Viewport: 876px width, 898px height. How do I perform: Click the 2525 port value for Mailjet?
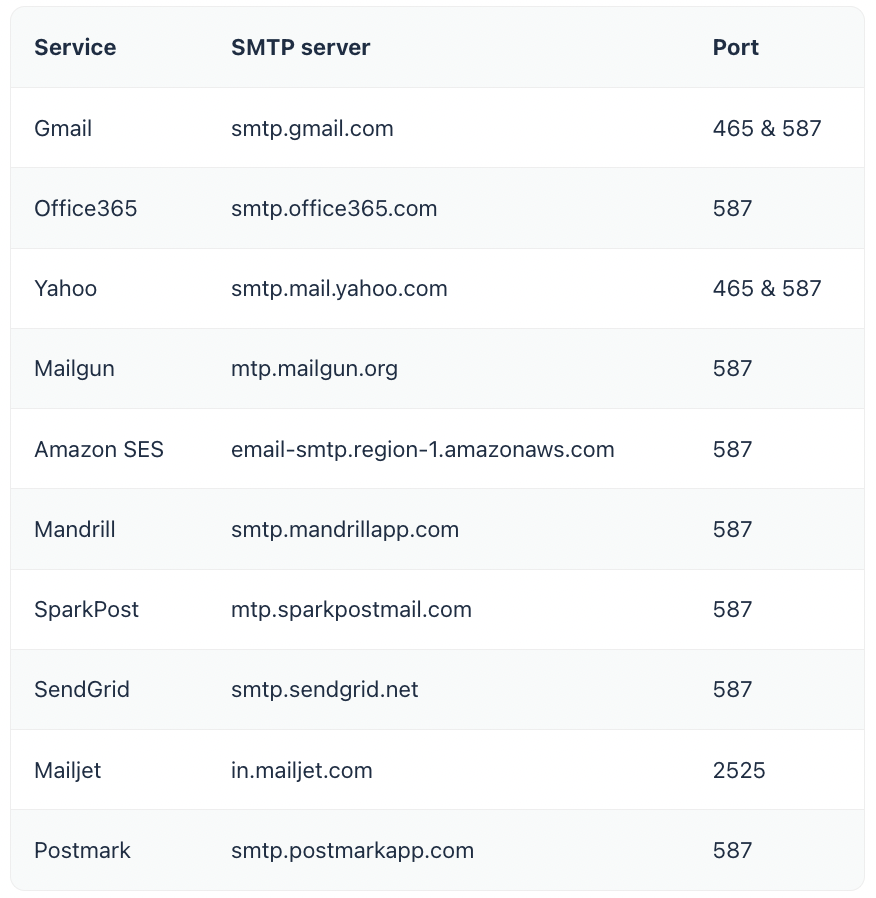click(x=739, y=770)
